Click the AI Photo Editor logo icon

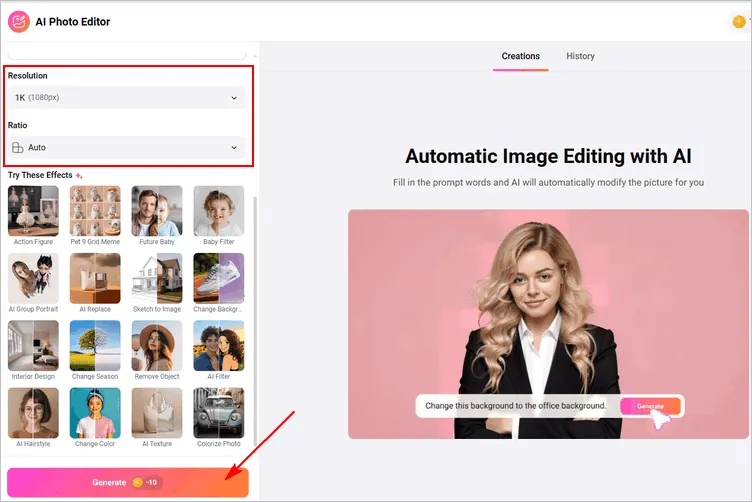(x=19, y=21)
